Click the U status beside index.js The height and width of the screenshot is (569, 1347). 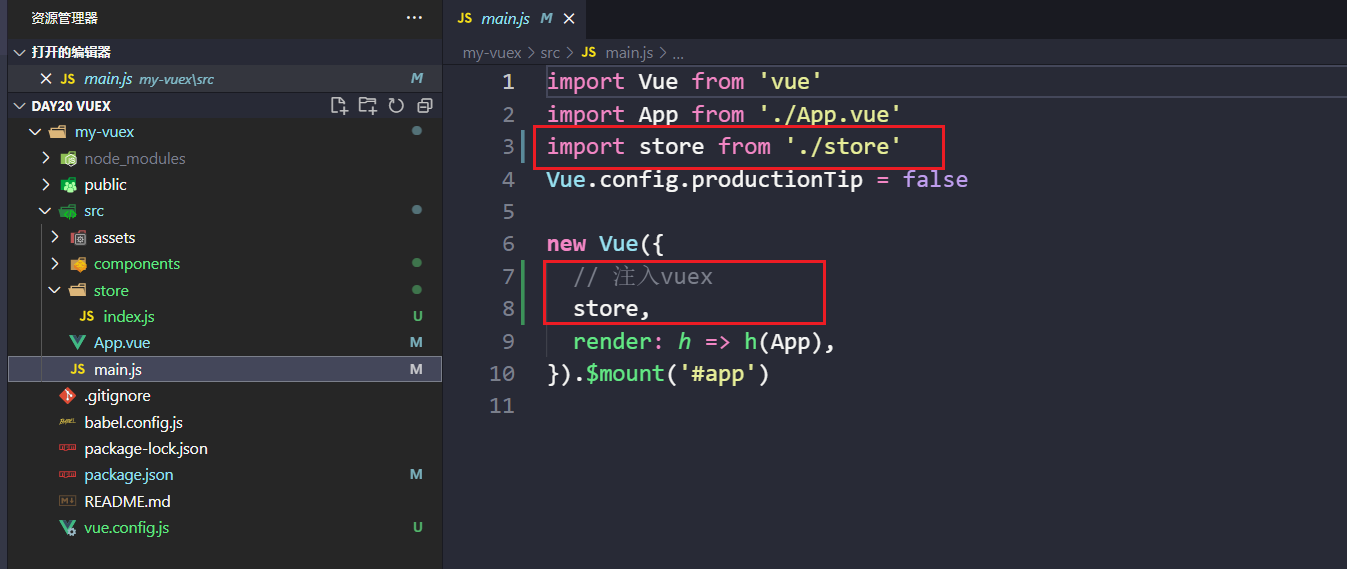pos(417,316)
